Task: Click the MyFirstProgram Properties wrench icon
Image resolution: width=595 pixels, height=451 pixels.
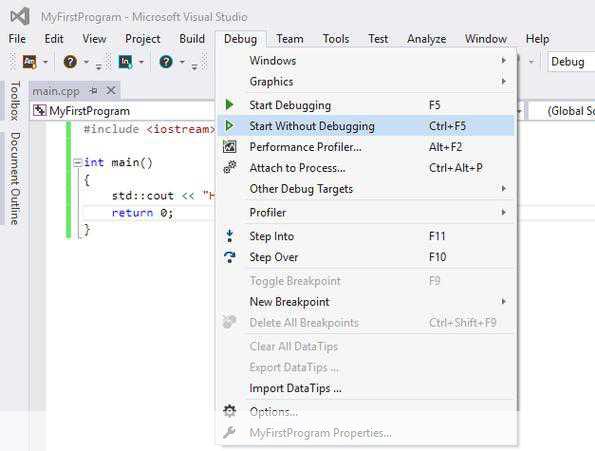Action: tap(229, 432)
